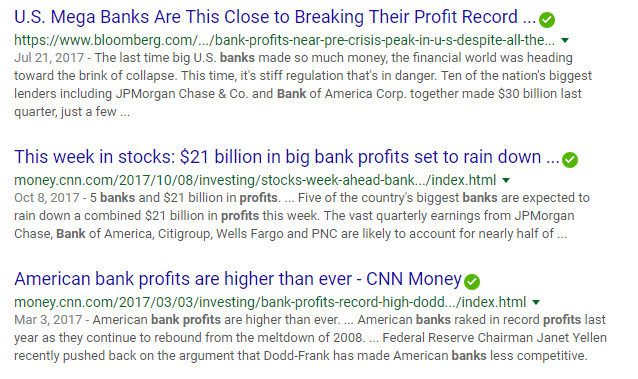Screen dimensions: 638x379
Task: Open American bank profits are higher headline
Action: point(238,279)
